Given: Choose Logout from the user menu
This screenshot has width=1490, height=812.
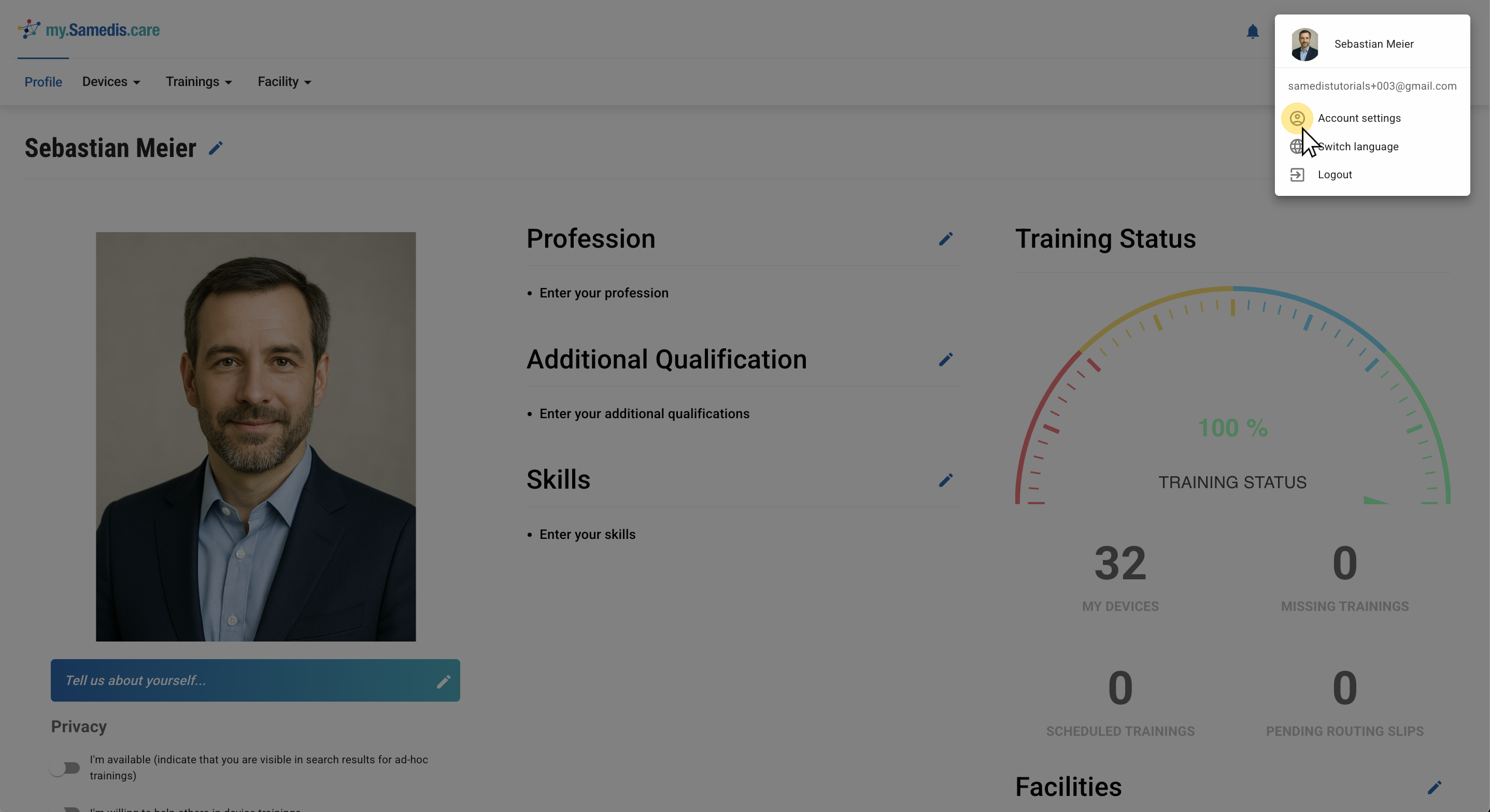Looking at the screenshot, I should click(x=1335, y=175).
